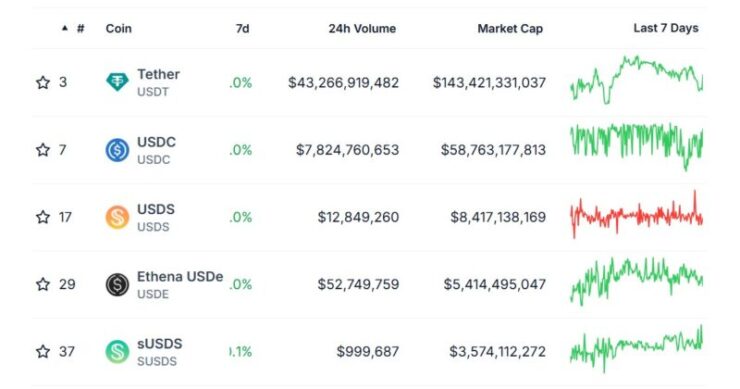The width and height of the screenshot is (740, 389).
Task: Click the USDC coin logo icon
Action: pyautogui.click(x=117, y=150)
